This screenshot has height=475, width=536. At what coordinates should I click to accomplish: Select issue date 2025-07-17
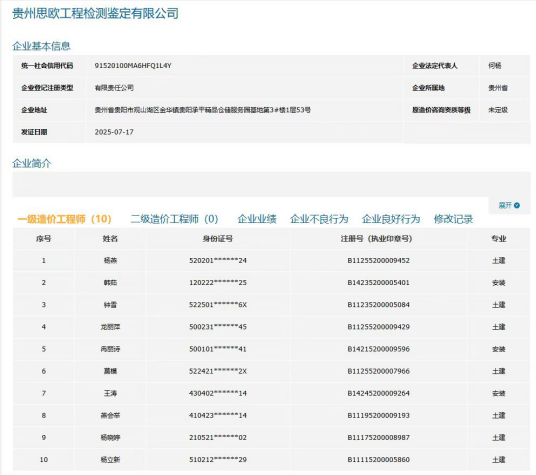coord(114,132)
